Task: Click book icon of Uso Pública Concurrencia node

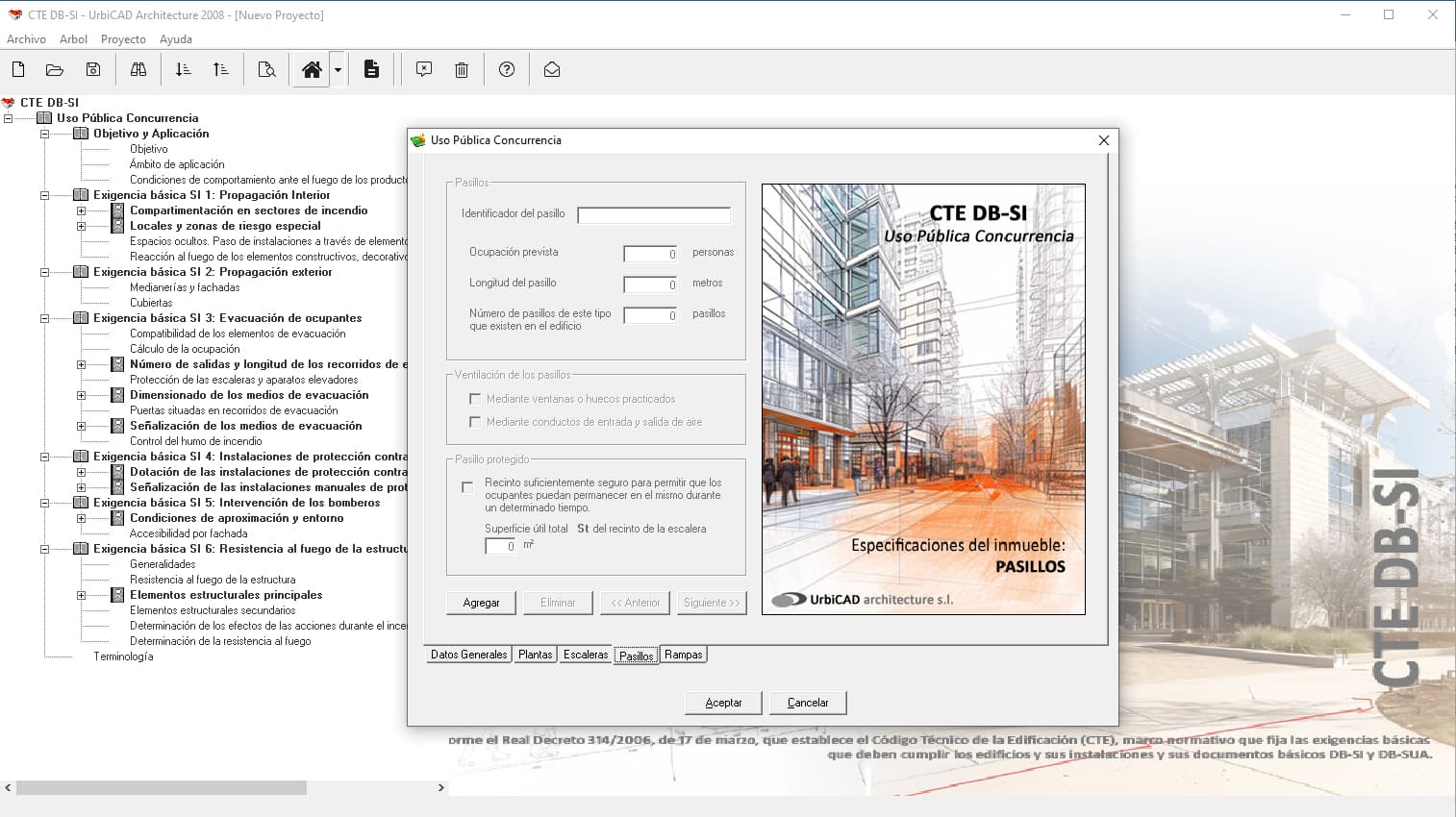Action: pos(44,118)
